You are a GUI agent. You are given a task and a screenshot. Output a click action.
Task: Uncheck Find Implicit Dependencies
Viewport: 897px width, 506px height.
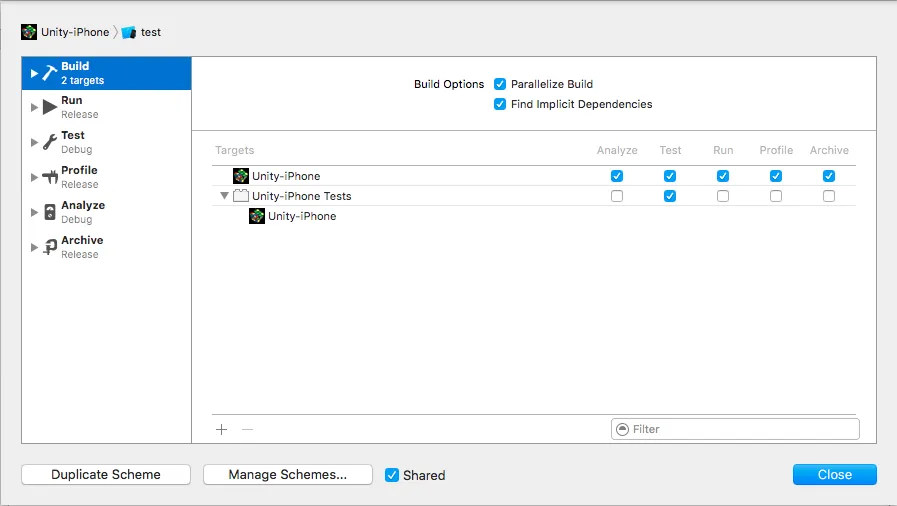(500, 104)
